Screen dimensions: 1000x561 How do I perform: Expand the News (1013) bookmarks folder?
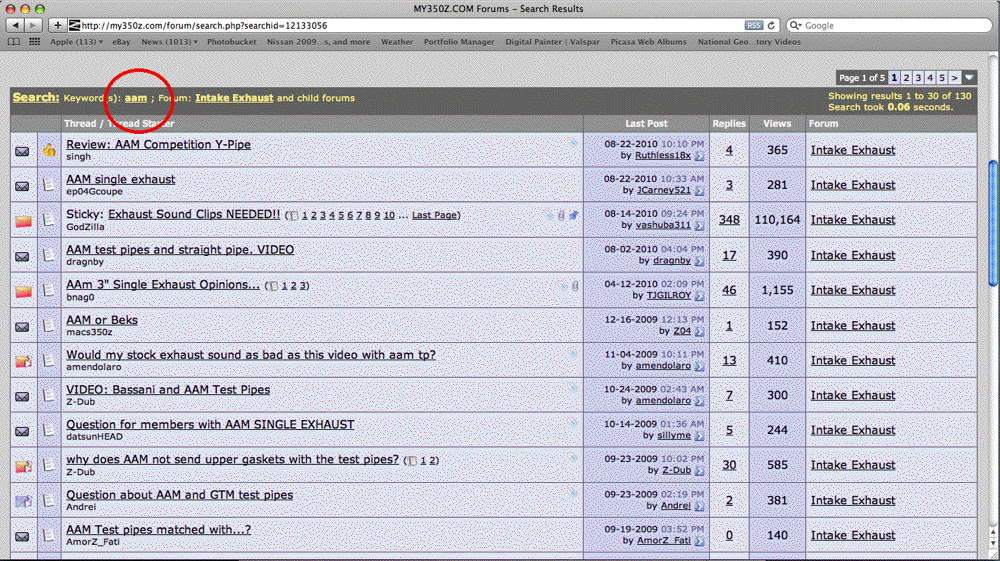(x=169, y=42)
